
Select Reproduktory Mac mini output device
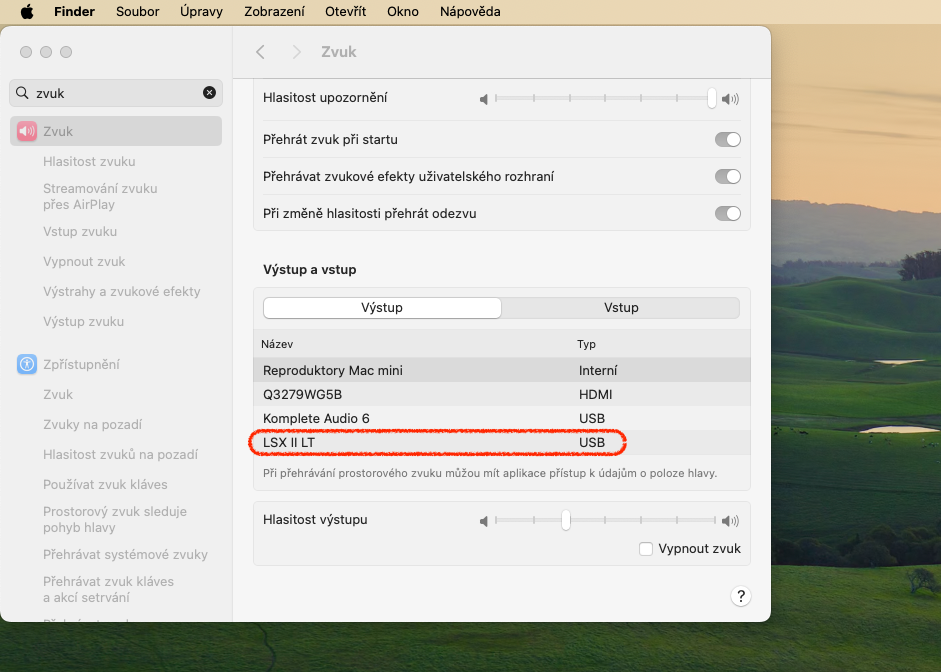click(502, 370)
